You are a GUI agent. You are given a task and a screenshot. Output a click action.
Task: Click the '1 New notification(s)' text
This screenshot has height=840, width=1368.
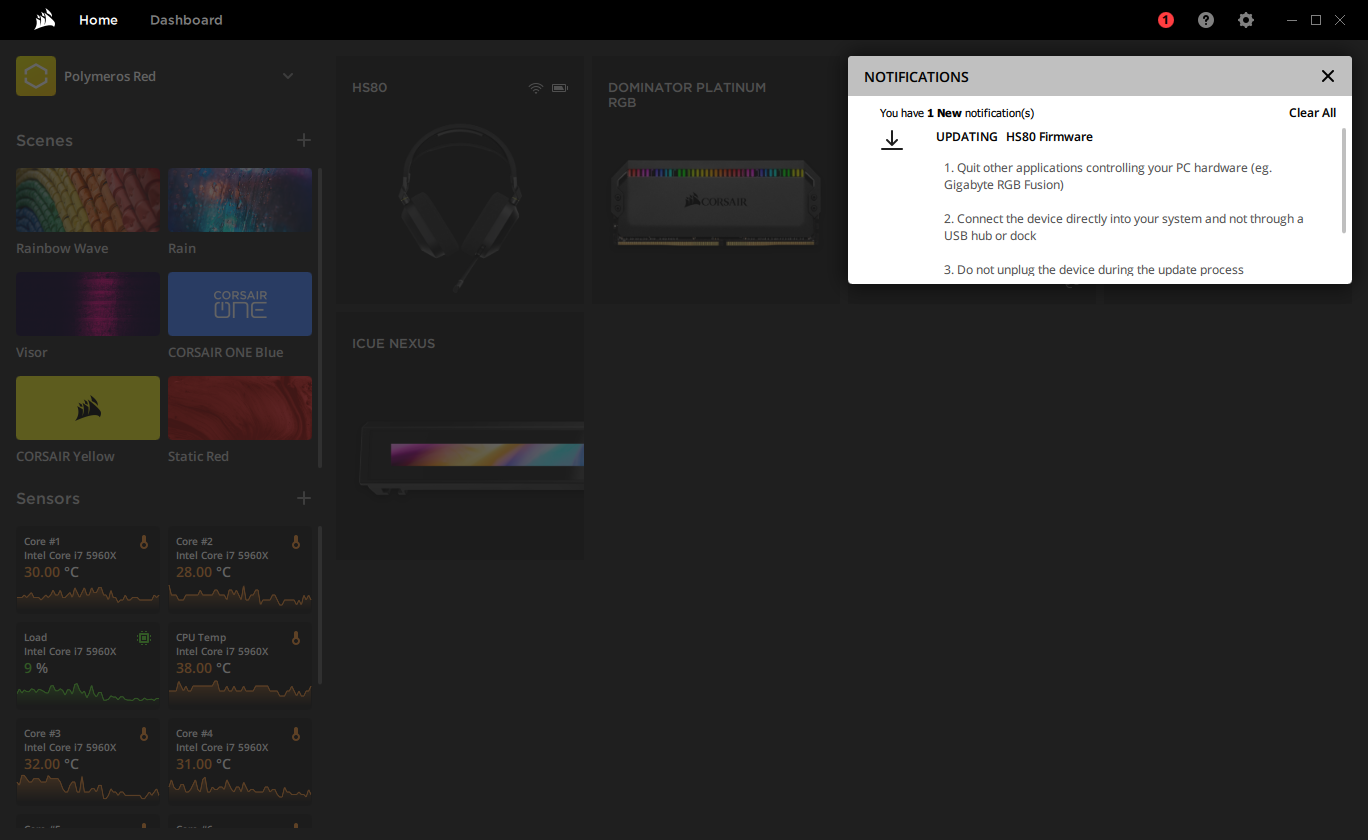point(980,113)
